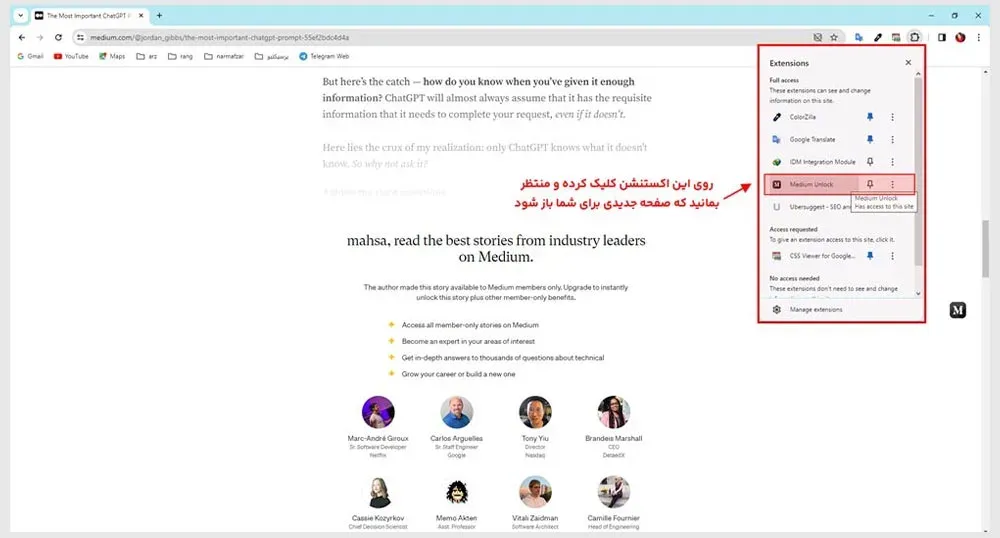Reload the Medium page

click(58, 38)
